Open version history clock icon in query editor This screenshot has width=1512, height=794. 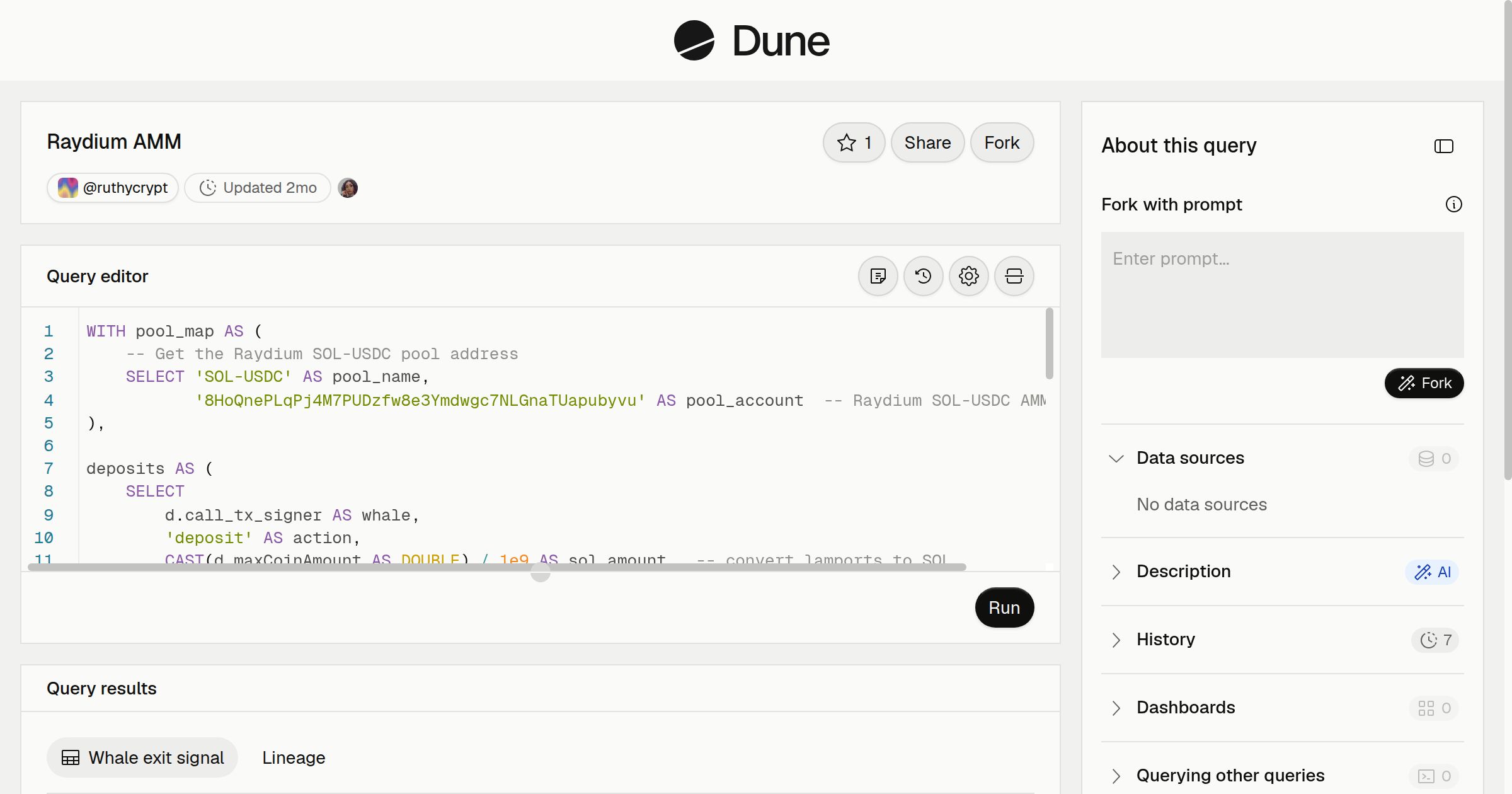point(923,276)
